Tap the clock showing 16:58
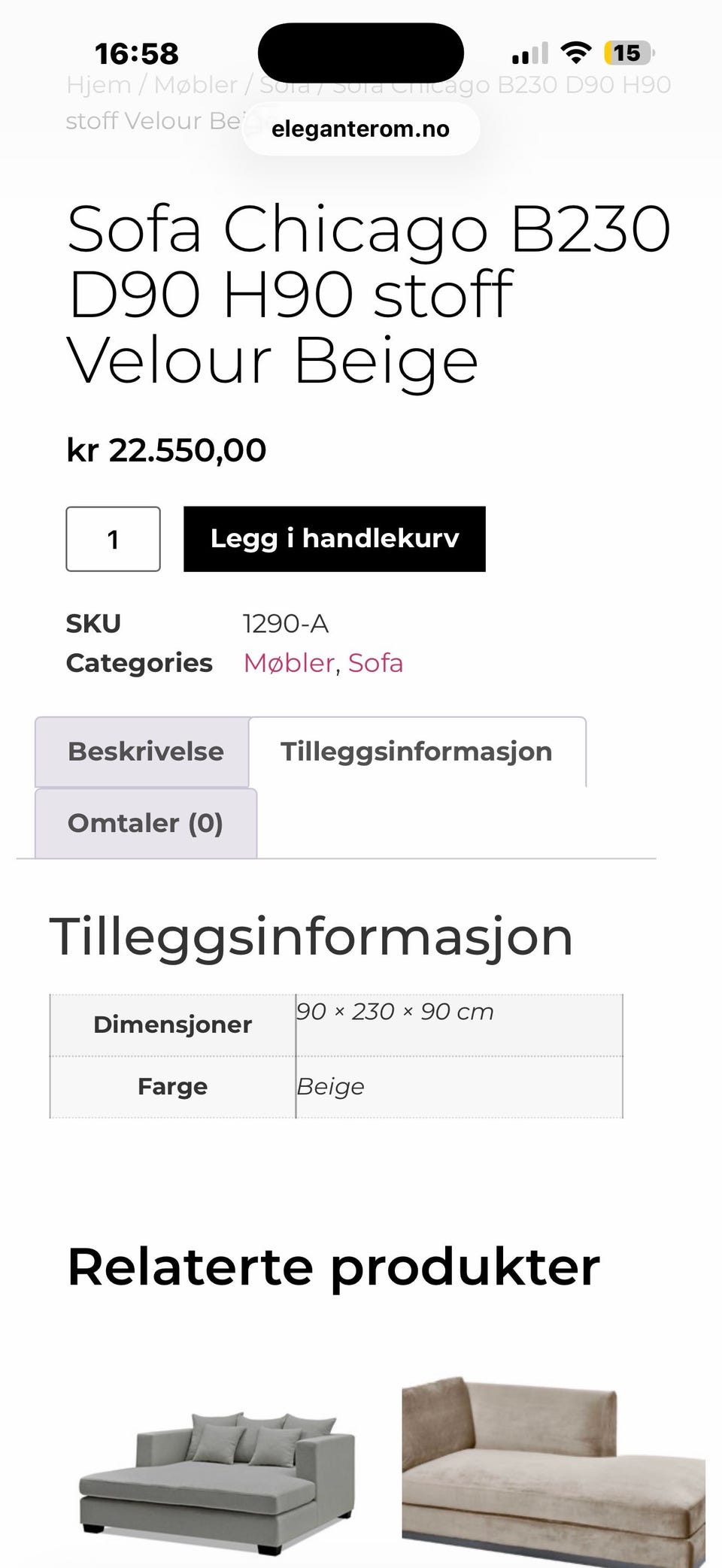 [x=137, y=53]
